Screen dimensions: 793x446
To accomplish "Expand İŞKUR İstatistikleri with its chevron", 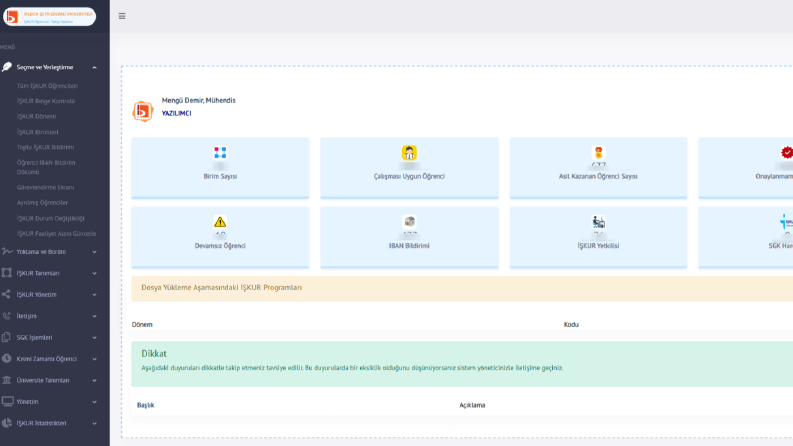I will (95, 423).
